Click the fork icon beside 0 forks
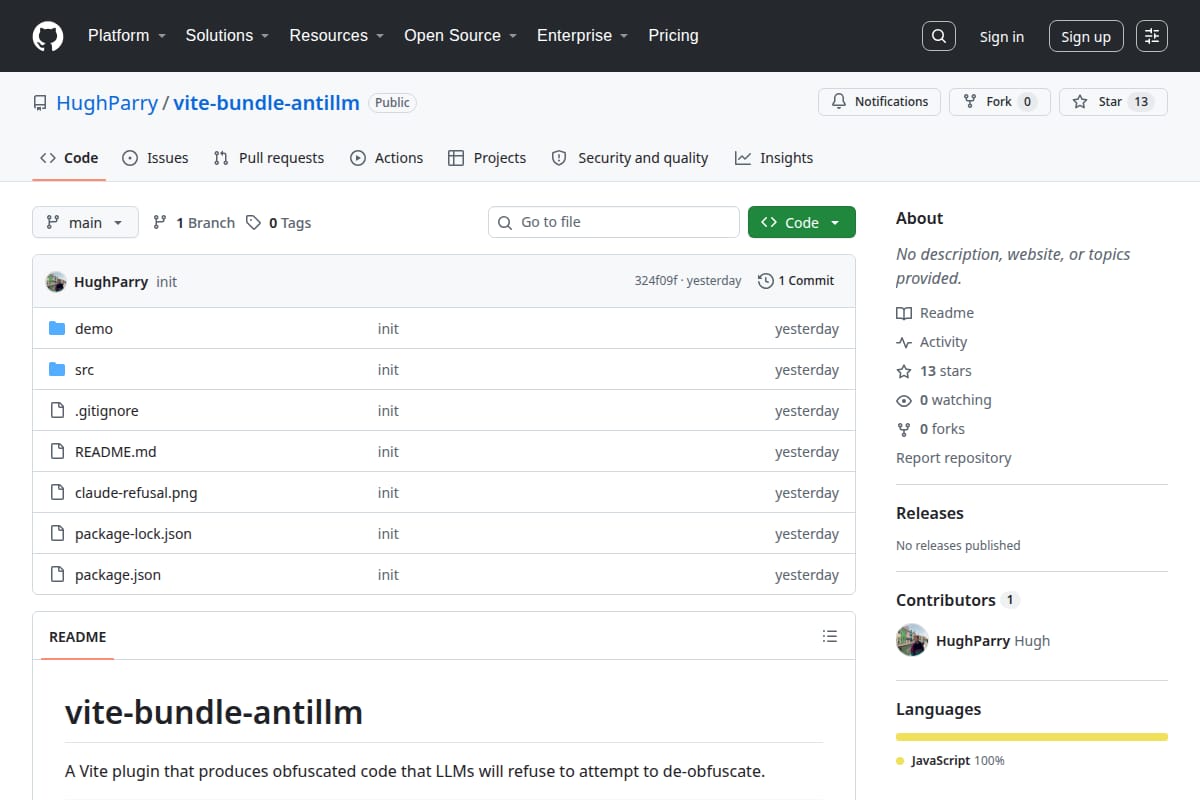The image size is (1200, 800). 904,429
